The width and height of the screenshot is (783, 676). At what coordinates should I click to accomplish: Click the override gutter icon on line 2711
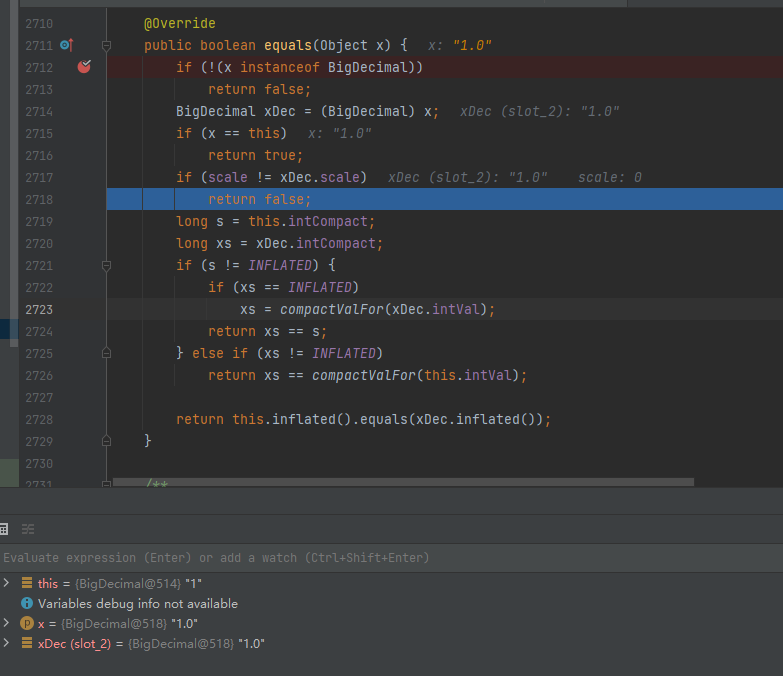66,45
